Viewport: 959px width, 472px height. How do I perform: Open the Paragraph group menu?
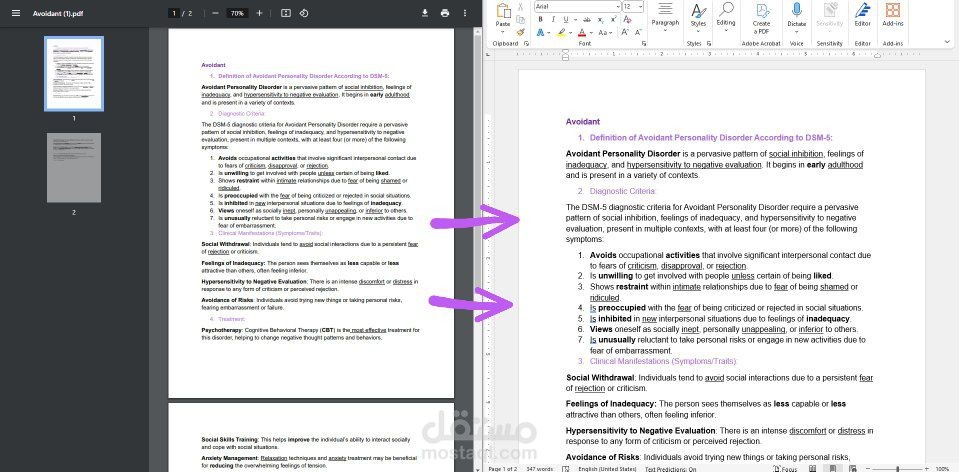665,17
